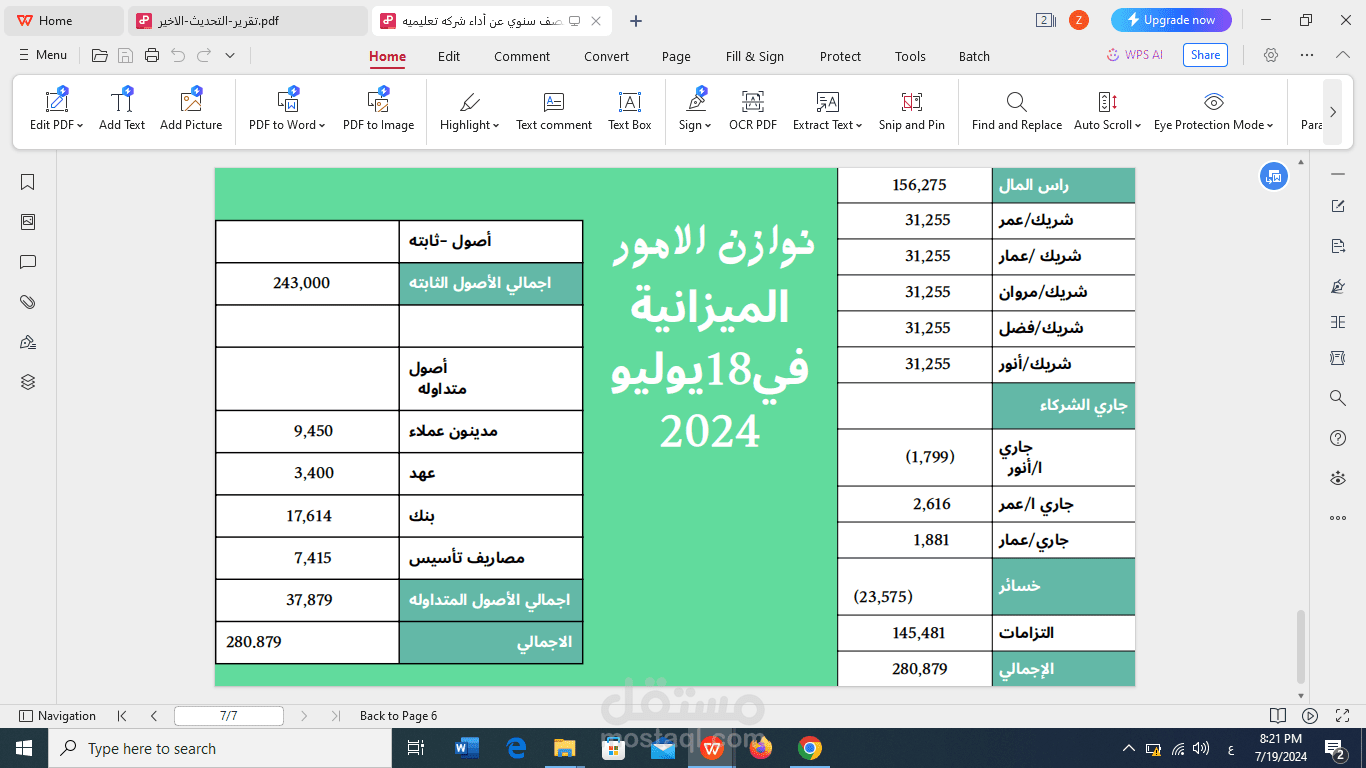This screenshot has width=1366, height=768.
Task: Insert a Text comment
Action: pos(554,110)
